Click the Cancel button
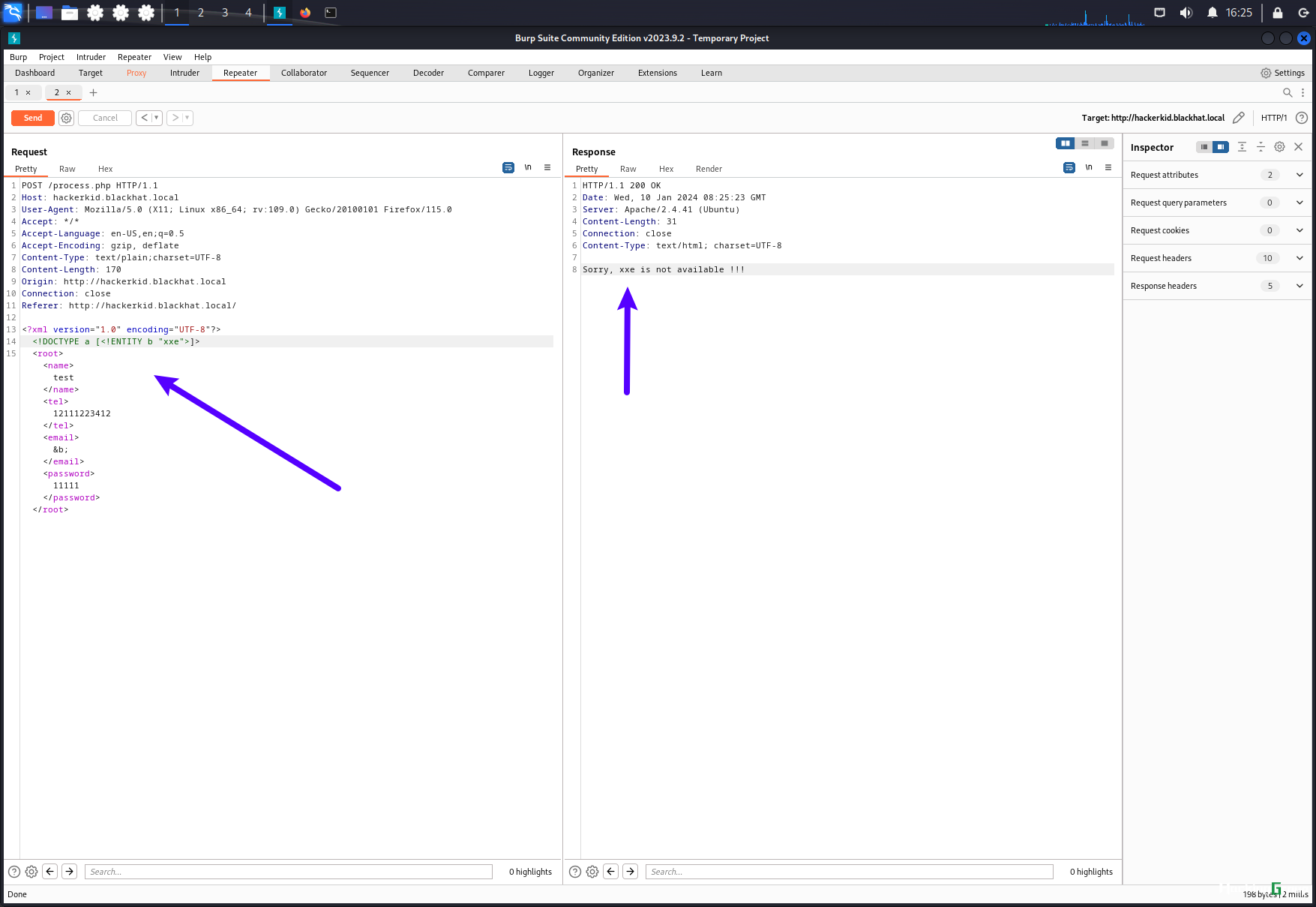 pos(105,118)
